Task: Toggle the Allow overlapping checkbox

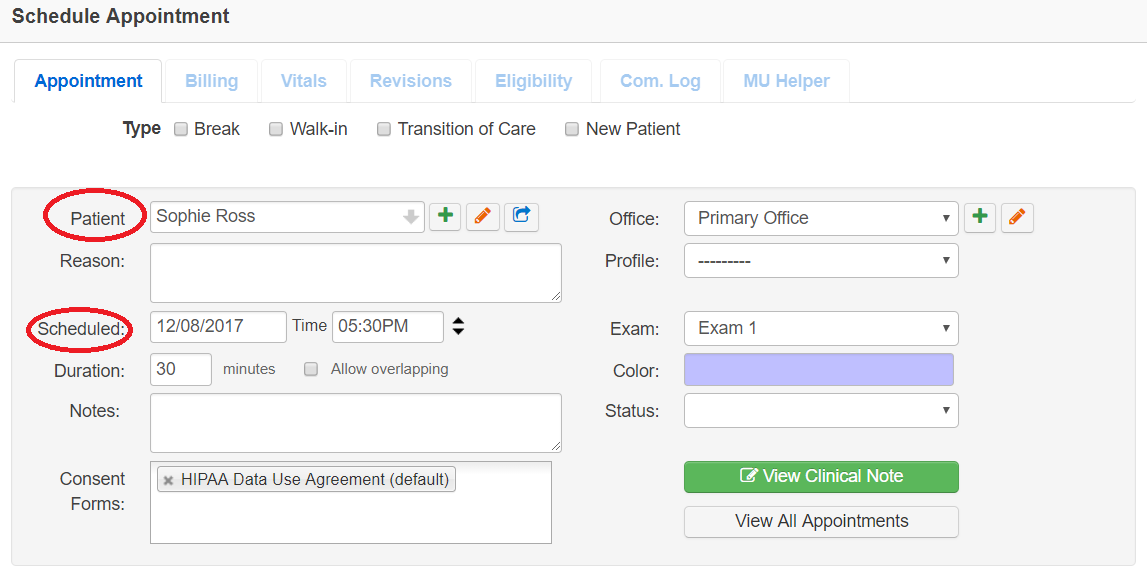Action: pos(311,369)
